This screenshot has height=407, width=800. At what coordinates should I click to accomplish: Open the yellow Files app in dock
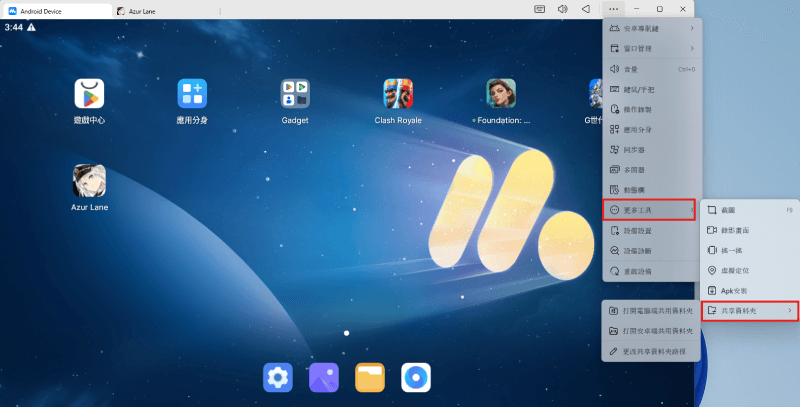(370, 377)
